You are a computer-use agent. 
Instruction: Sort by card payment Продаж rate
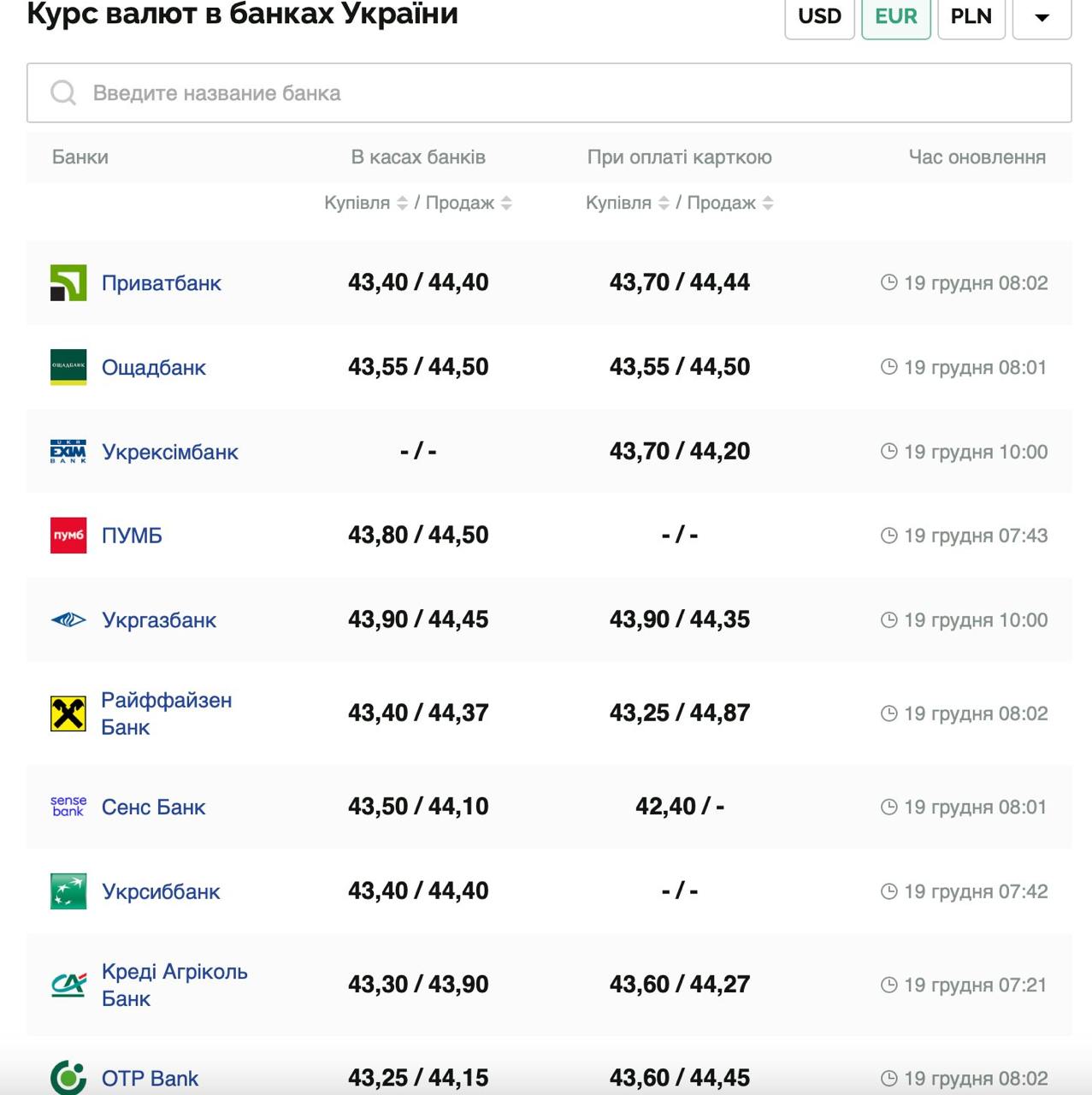pyautogui.click(x=768, y=203)
